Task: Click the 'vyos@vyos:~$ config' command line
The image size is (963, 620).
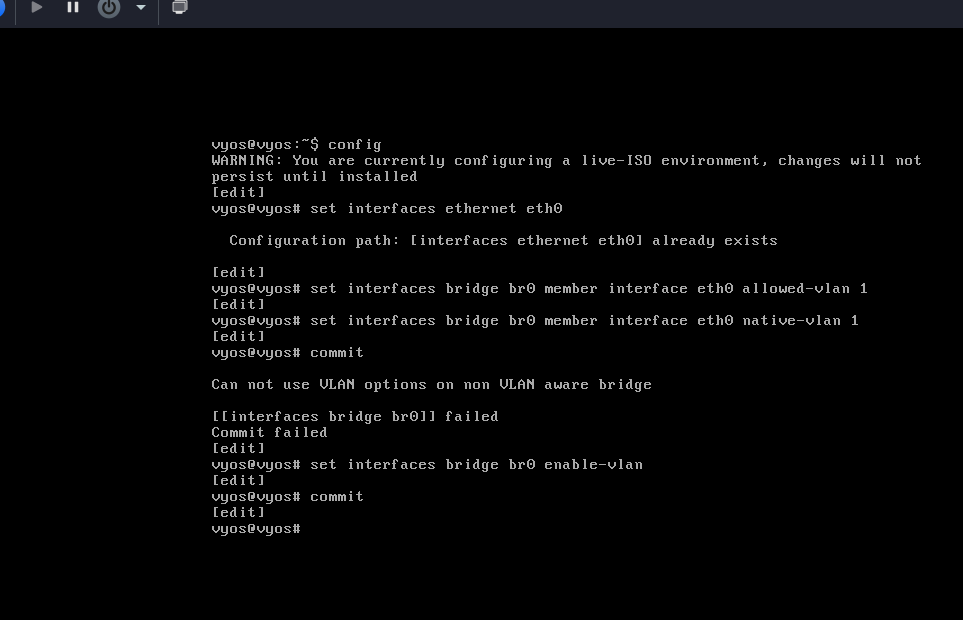Action: tap(296, 145)
